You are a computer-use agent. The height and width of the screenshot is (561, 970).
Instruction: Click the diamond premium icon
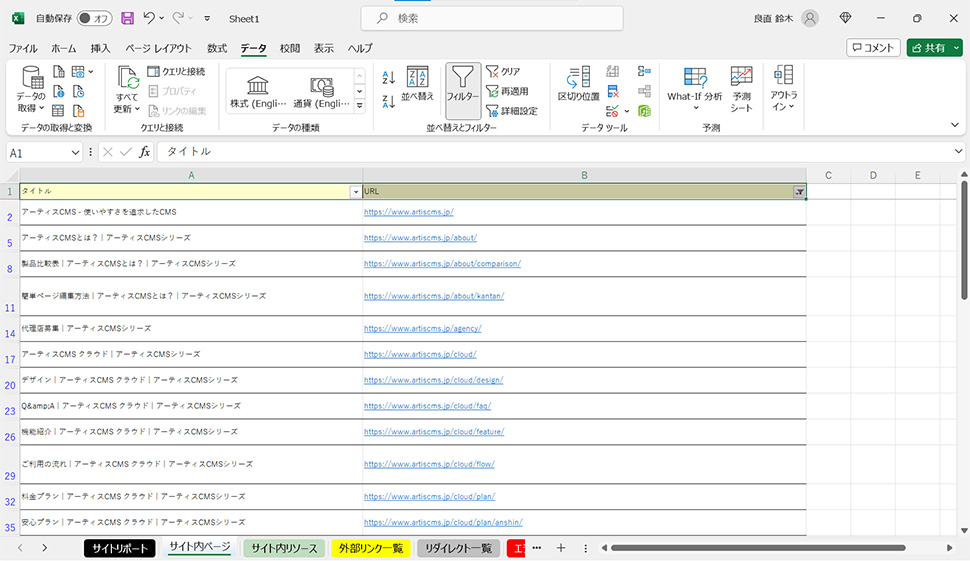[x=846, y=18]
